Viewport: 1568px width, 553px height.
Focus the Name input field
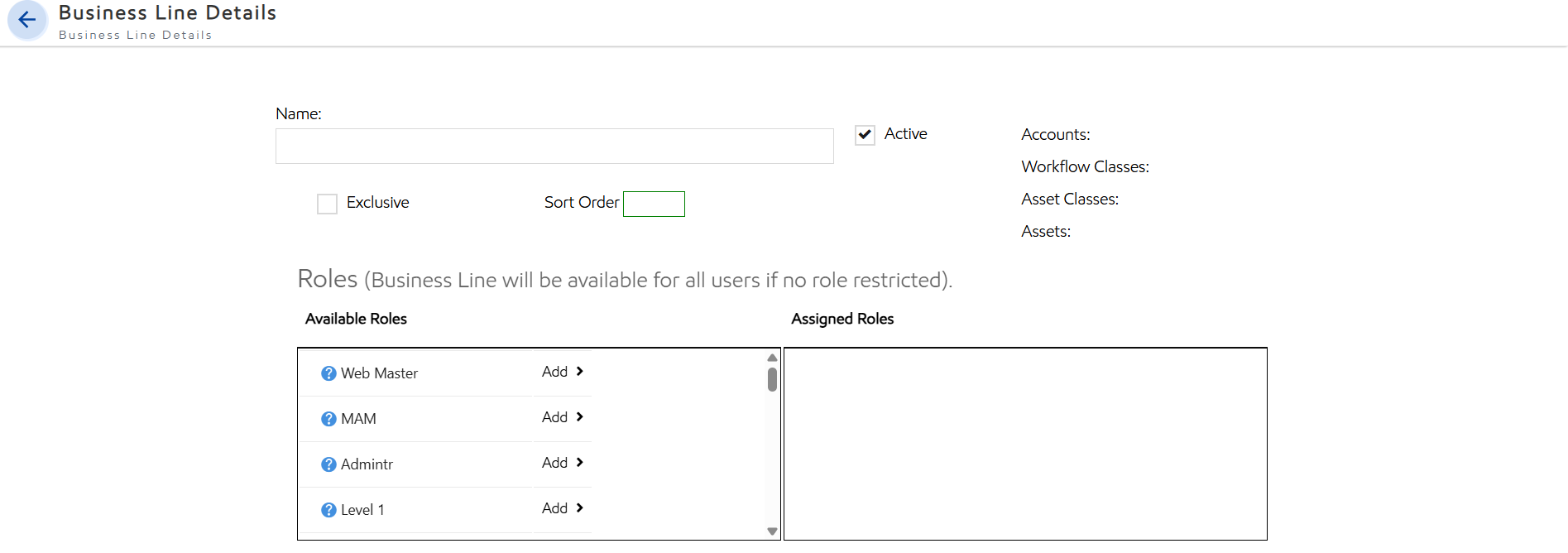click(x=554, y=146)
